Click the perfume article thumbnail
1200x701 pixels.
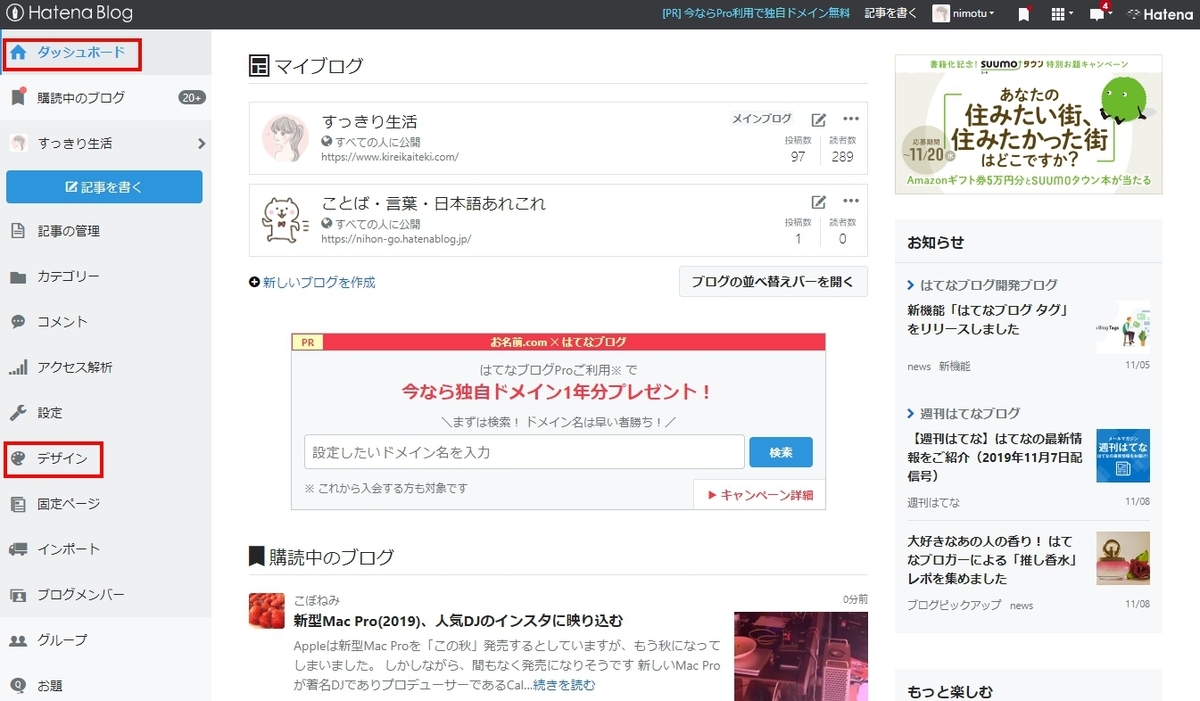coord(1122,558)
